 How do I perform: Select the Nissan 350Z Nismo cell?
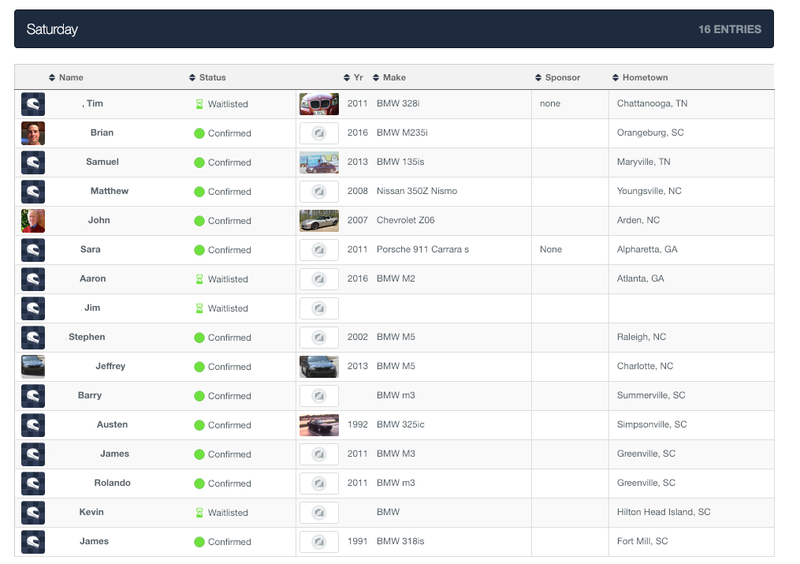click(417, 191)
